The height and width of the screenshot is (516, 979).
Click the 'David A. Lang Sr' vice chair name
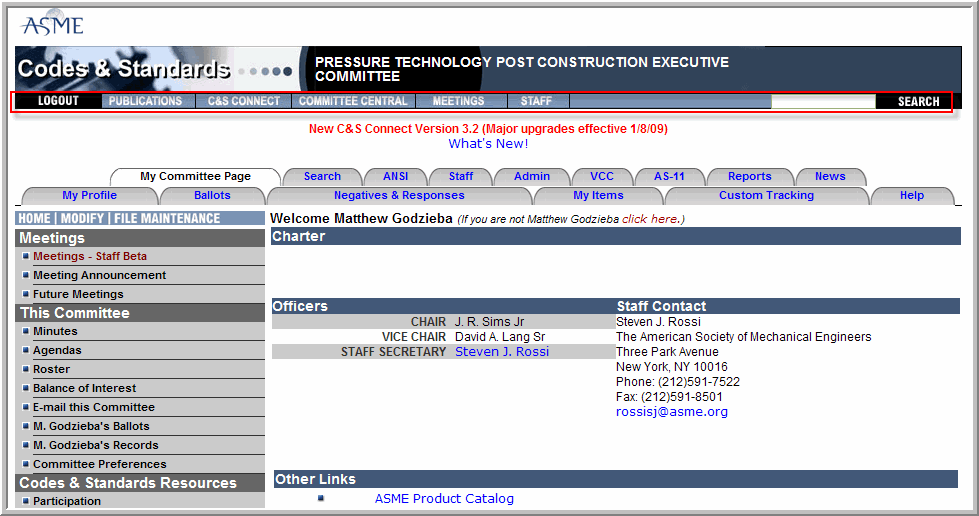tap(499, 337)
